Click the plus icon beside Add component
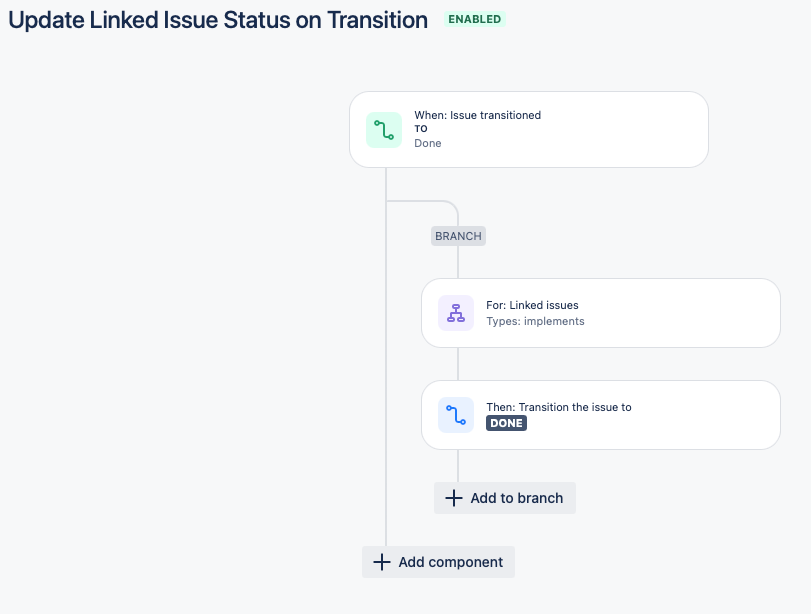 click(x=381, y=562)
